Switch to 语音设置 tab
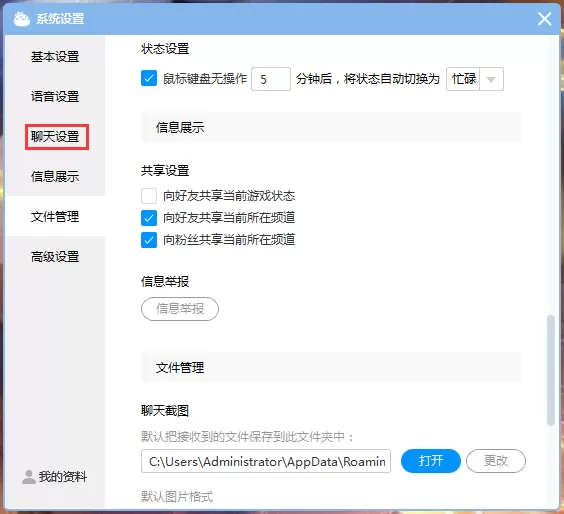This screenshot has height=514, width=564. pos(55,96)
